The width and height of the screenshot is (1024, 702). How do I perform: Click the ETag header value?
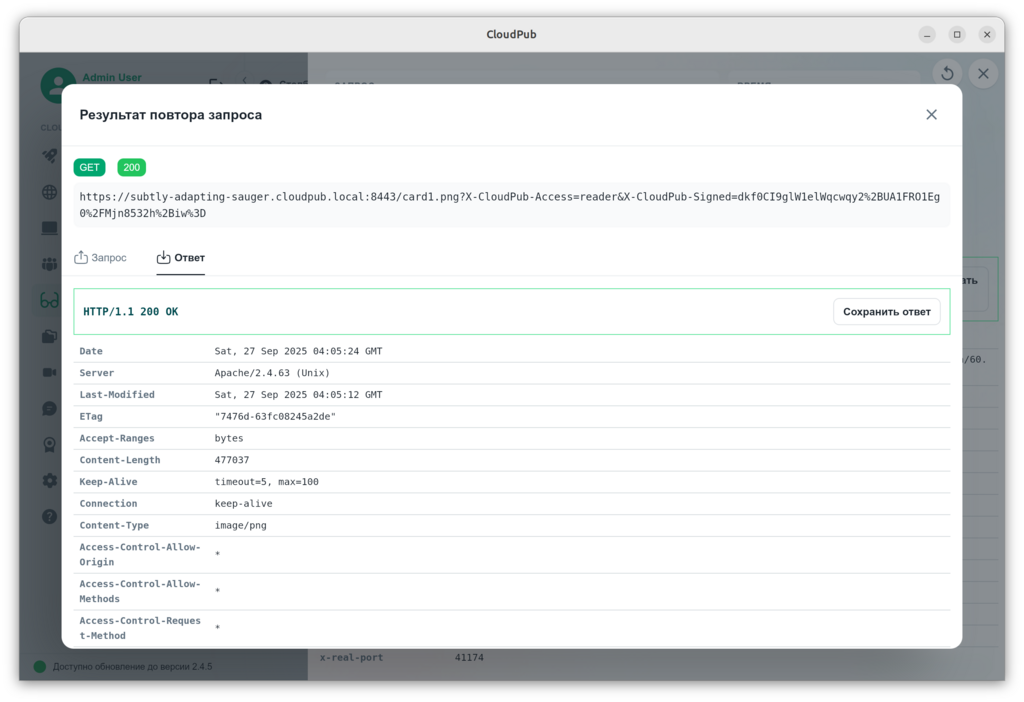(x=275, y=417)
